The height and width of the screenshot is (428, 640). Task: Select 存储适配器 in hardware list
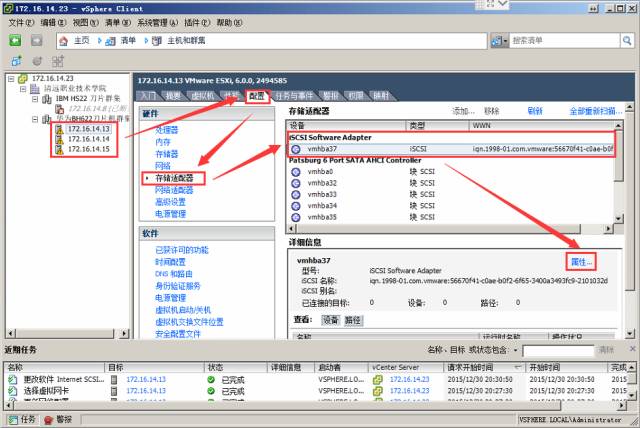[174, 178]
